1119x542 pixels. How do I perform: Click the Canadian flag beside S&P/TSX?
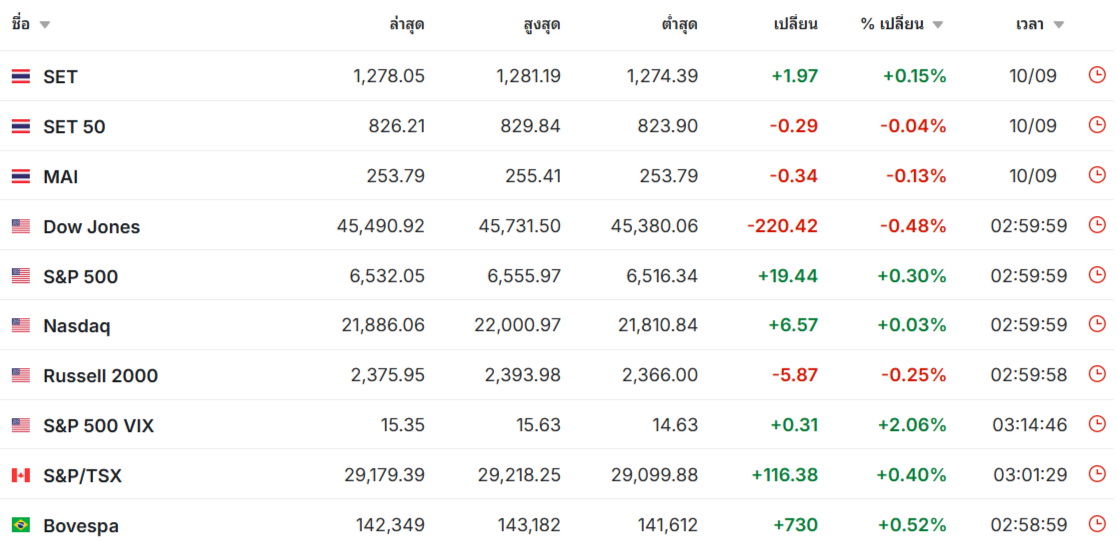pyautogui.click(x=21, y=476)
